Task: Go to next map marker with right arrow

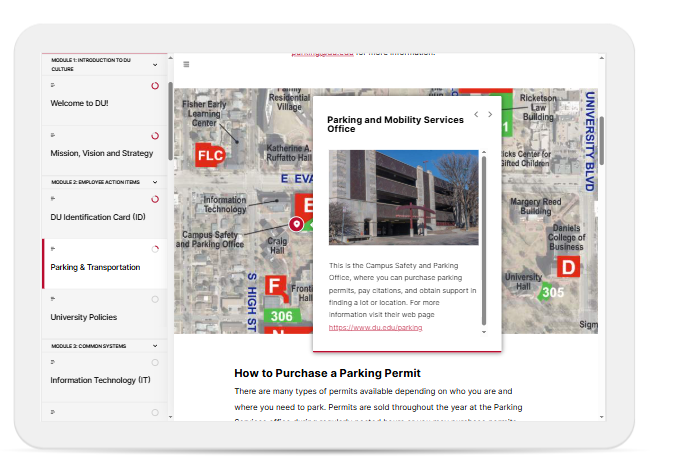Action: (490, 114)
